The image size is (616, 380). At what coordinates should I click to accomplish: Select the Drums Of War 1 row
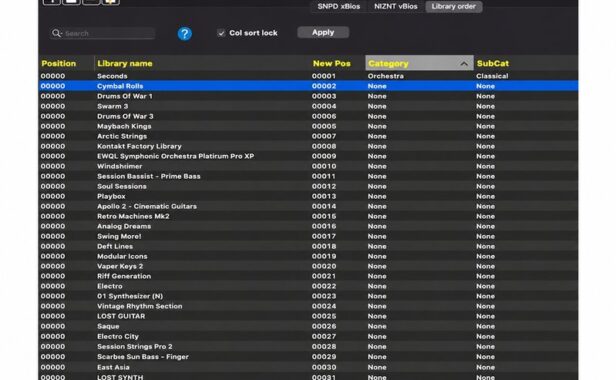tap(308, 96)
